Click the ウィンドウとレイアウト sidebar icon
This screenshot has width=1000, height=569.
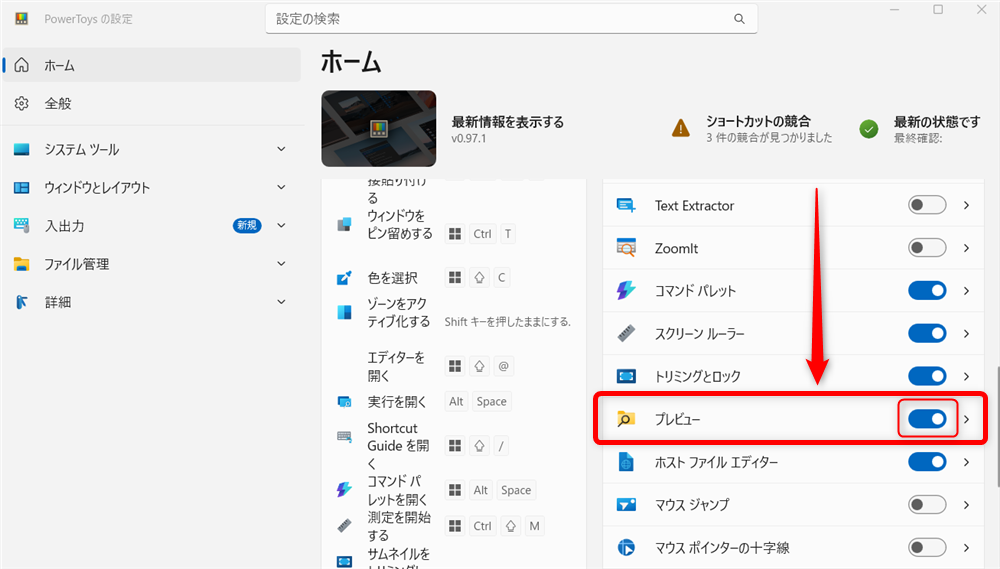pyautogui.click(x=22, y=188)
